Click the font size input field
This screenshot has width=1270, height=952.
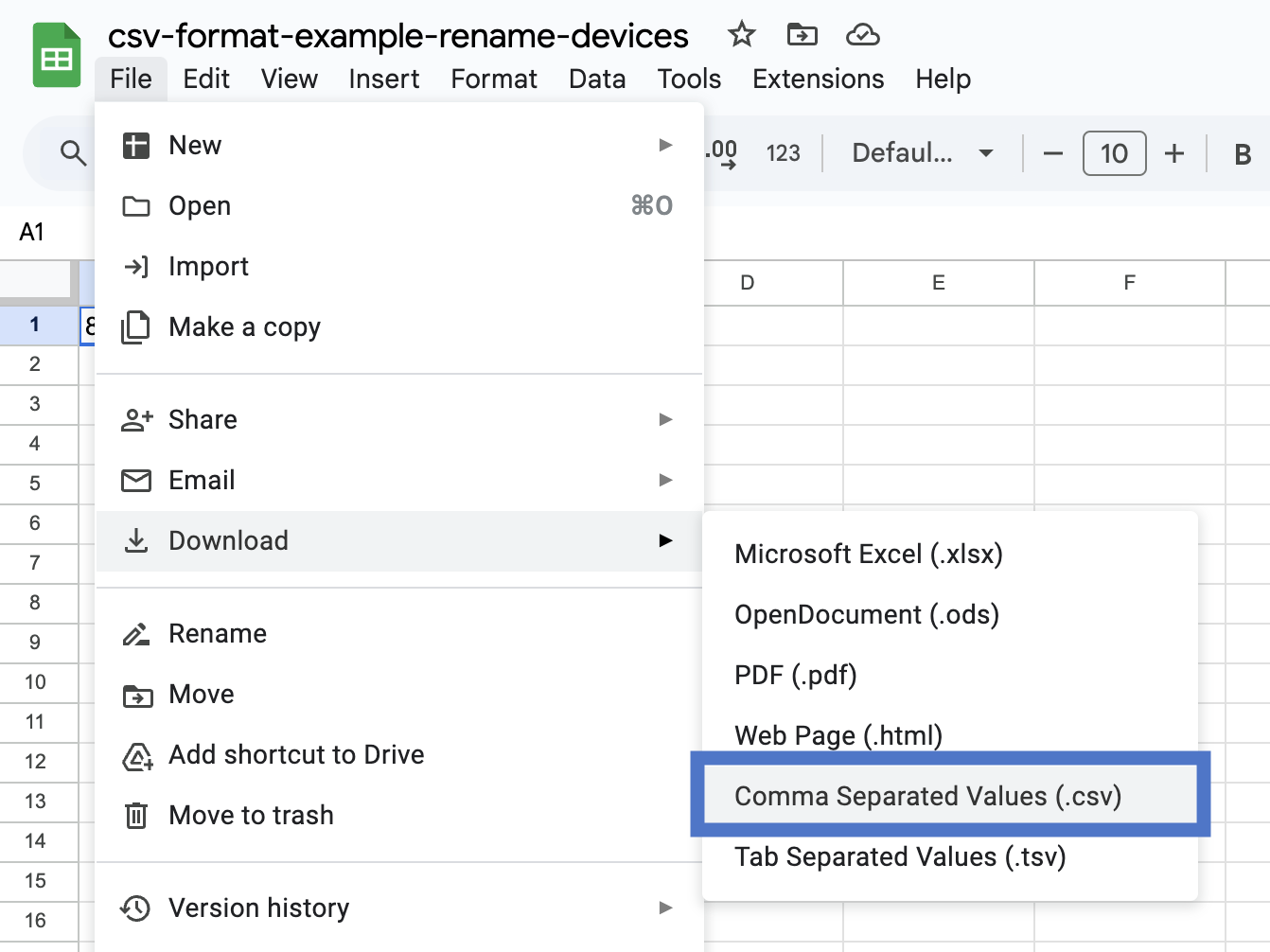[x=1114, y=153]
